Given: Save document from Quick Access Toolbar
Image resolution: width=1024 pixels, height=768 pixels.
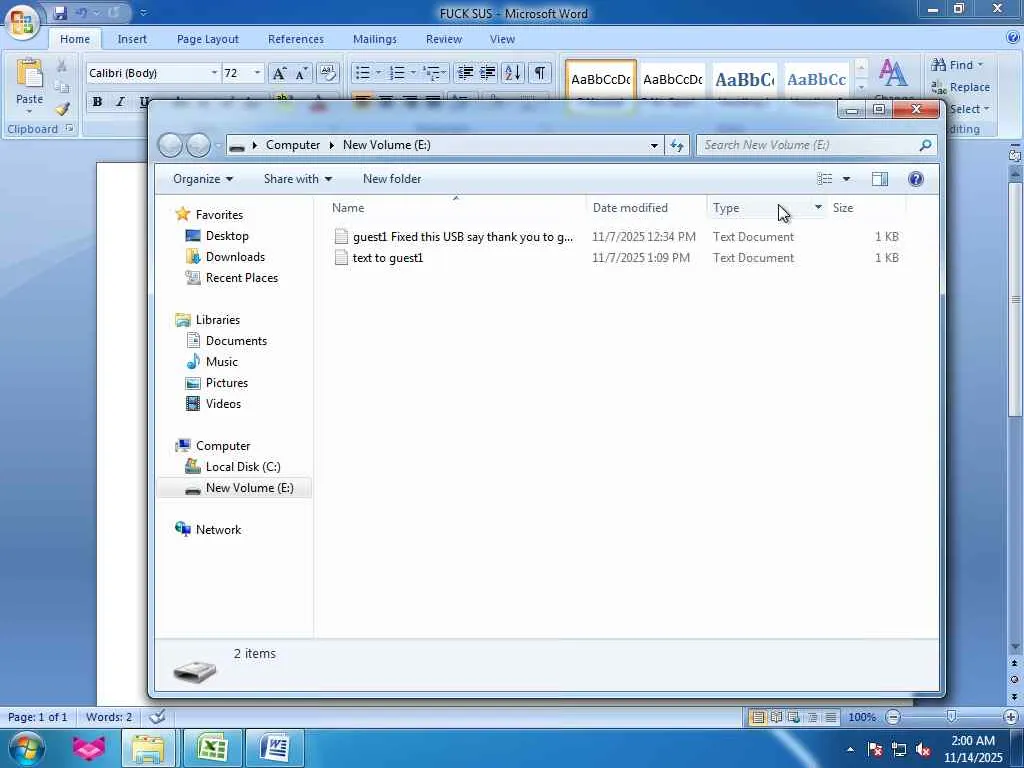Looking at the screenshot, I should (x=60, y=12).
